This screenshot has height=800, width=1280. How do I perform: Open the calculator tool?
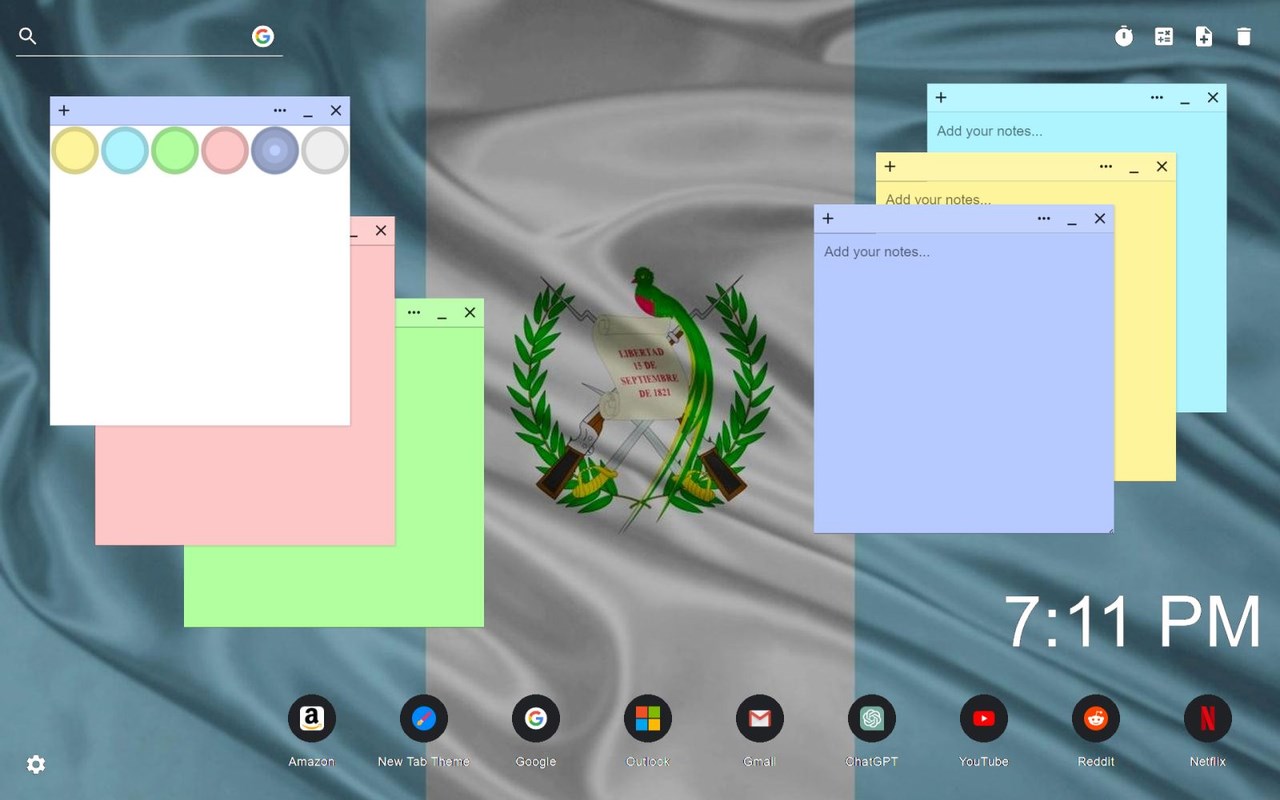point(1164,37)
